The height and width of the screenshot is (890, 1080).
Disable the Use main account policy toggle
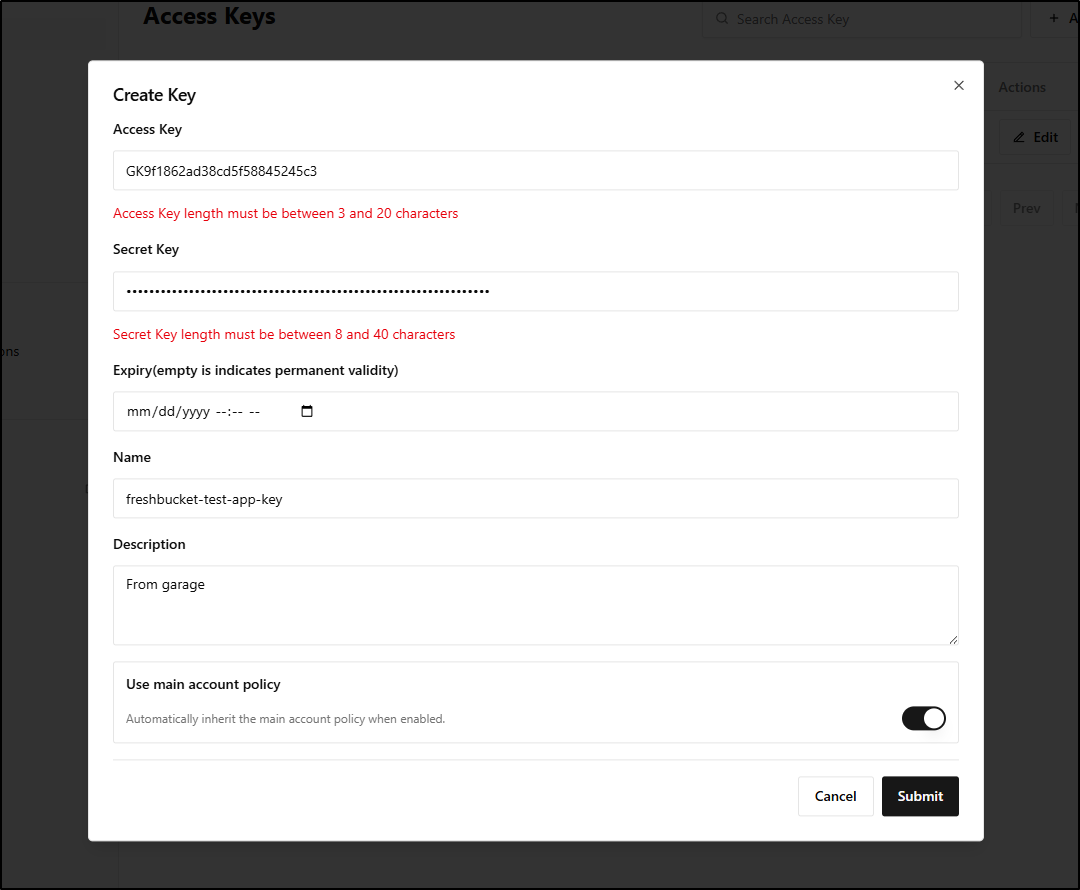pos(923,718)
